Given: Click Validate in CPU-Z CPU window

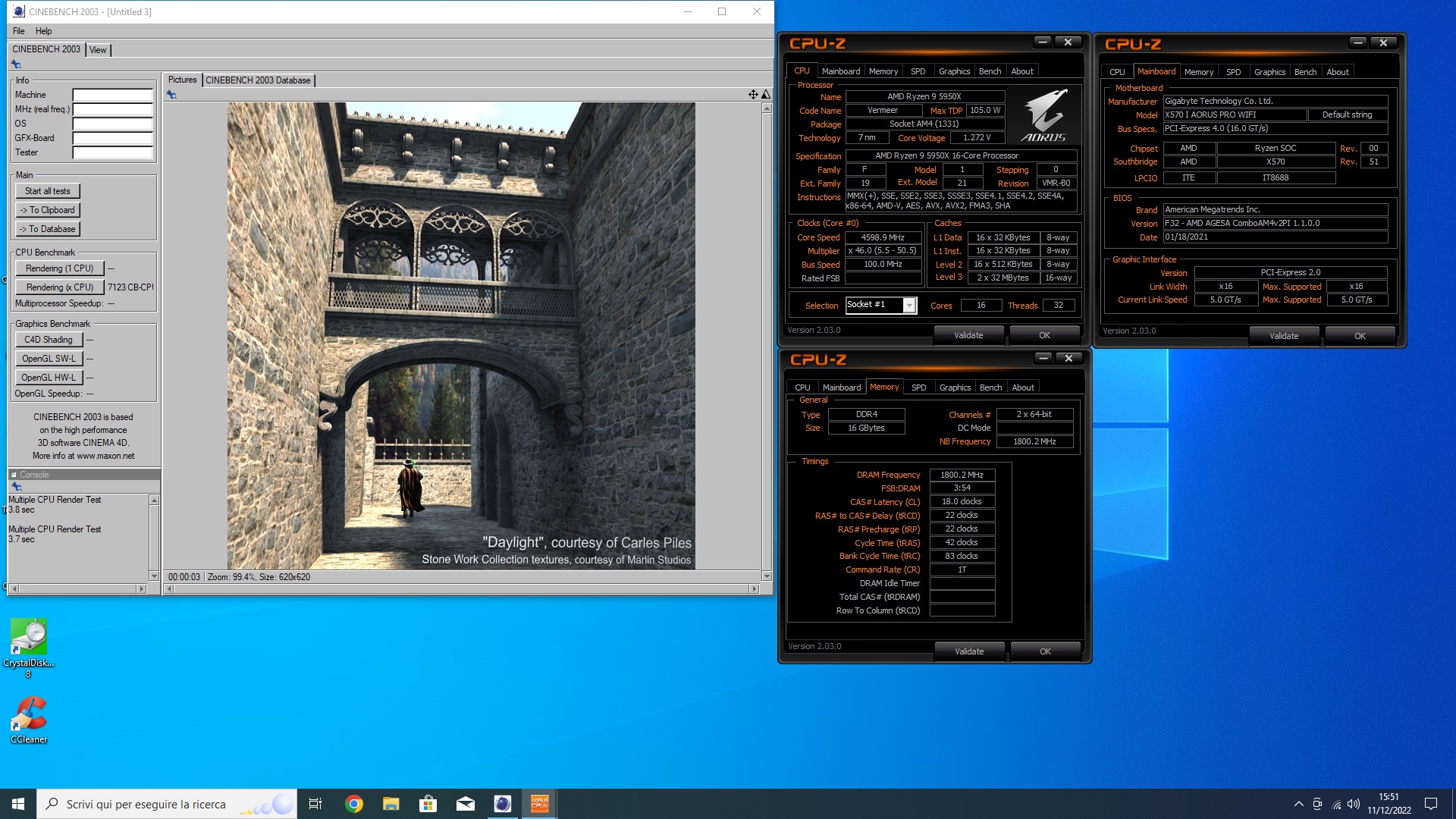Looking at the screenshot, I should 968,335.
